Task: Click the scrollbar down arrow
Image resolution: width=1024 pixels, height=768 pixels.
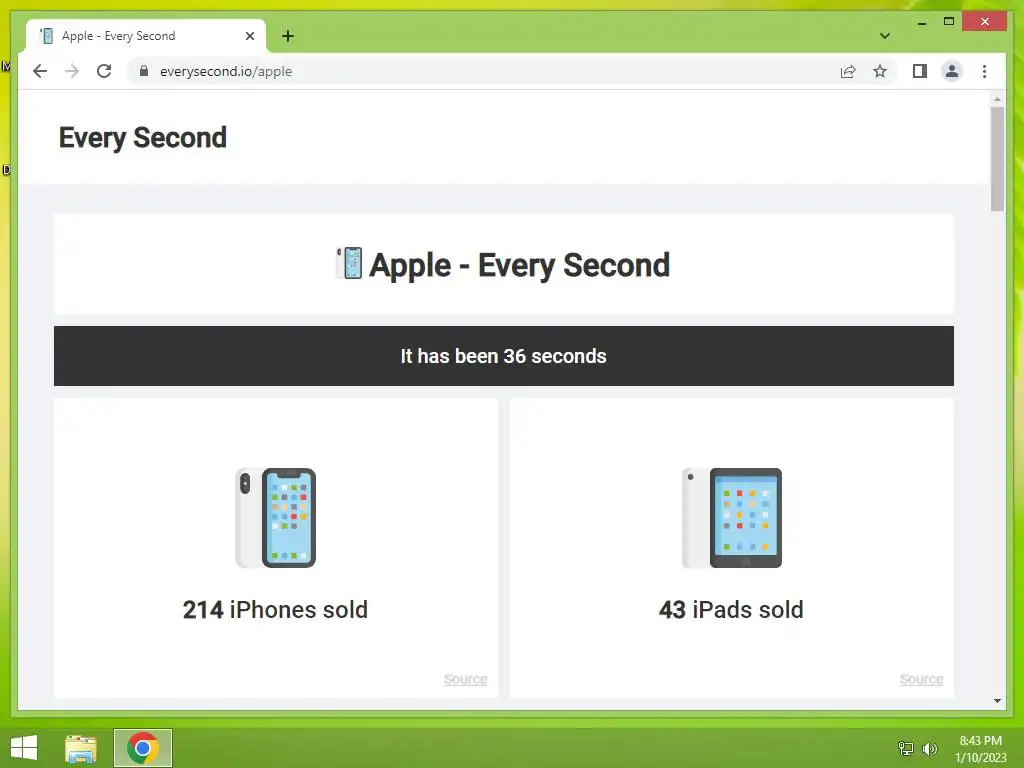Action: click(x=997, y=701)
